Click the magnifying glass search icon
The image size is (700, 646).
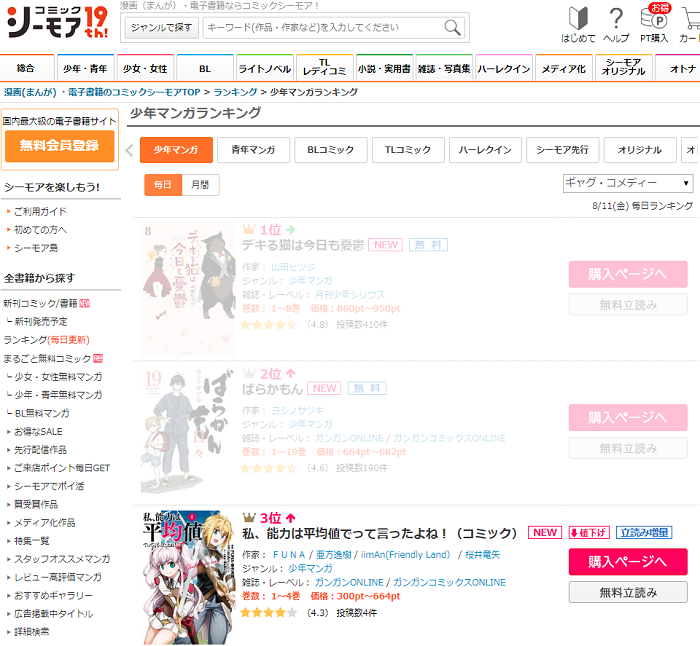(x=452, y=27)
